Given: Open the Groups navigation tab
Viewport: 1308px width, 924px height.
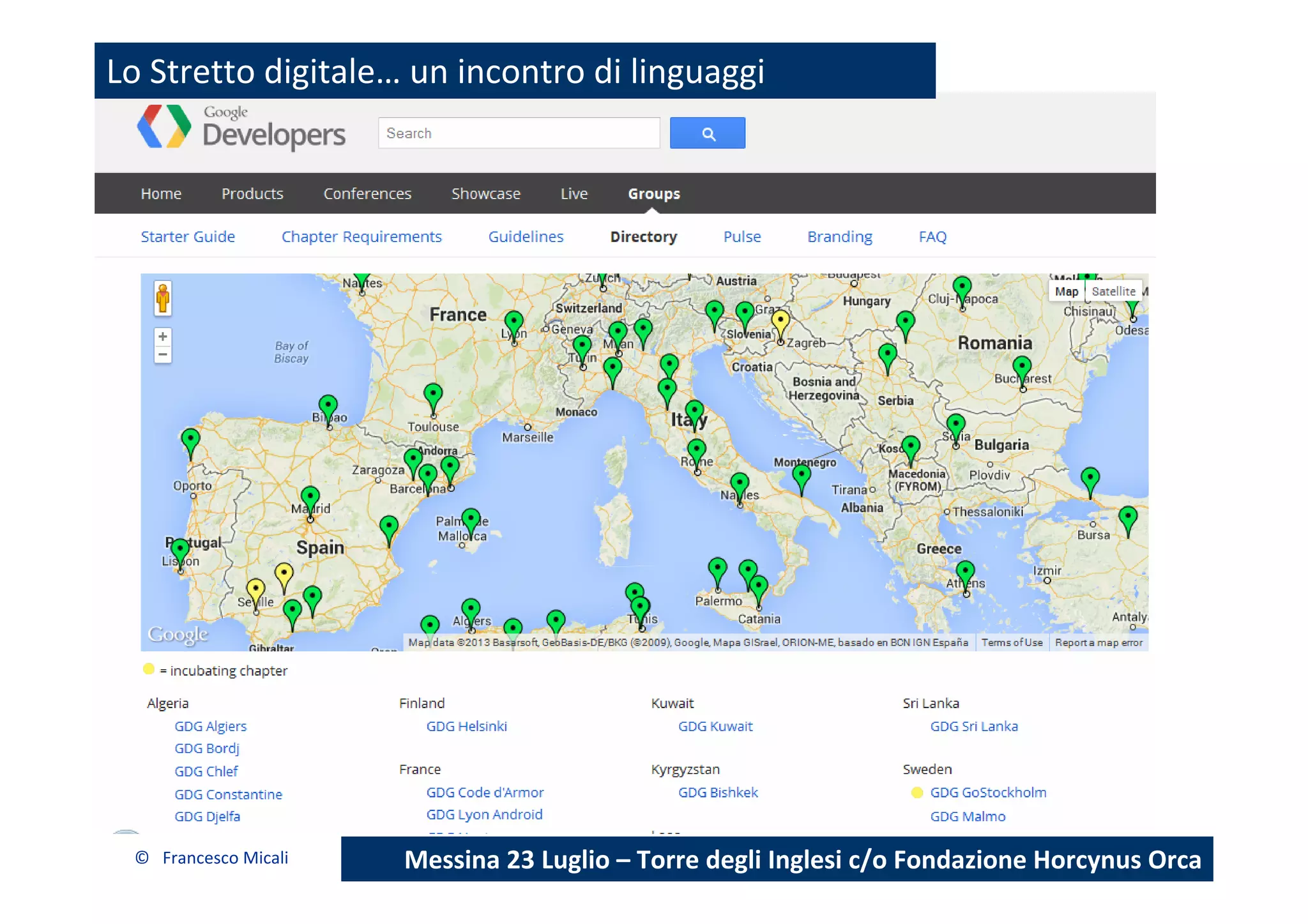Looking at the screenshot, I should coord(653,193).
